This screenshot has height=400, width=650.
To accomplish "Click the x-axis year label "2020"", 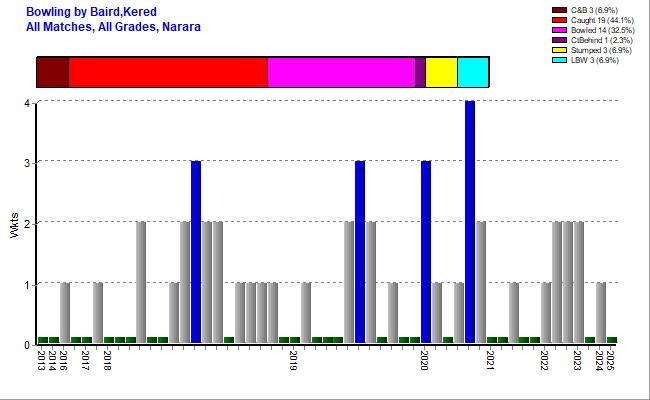I will click(x=424, y=360).
